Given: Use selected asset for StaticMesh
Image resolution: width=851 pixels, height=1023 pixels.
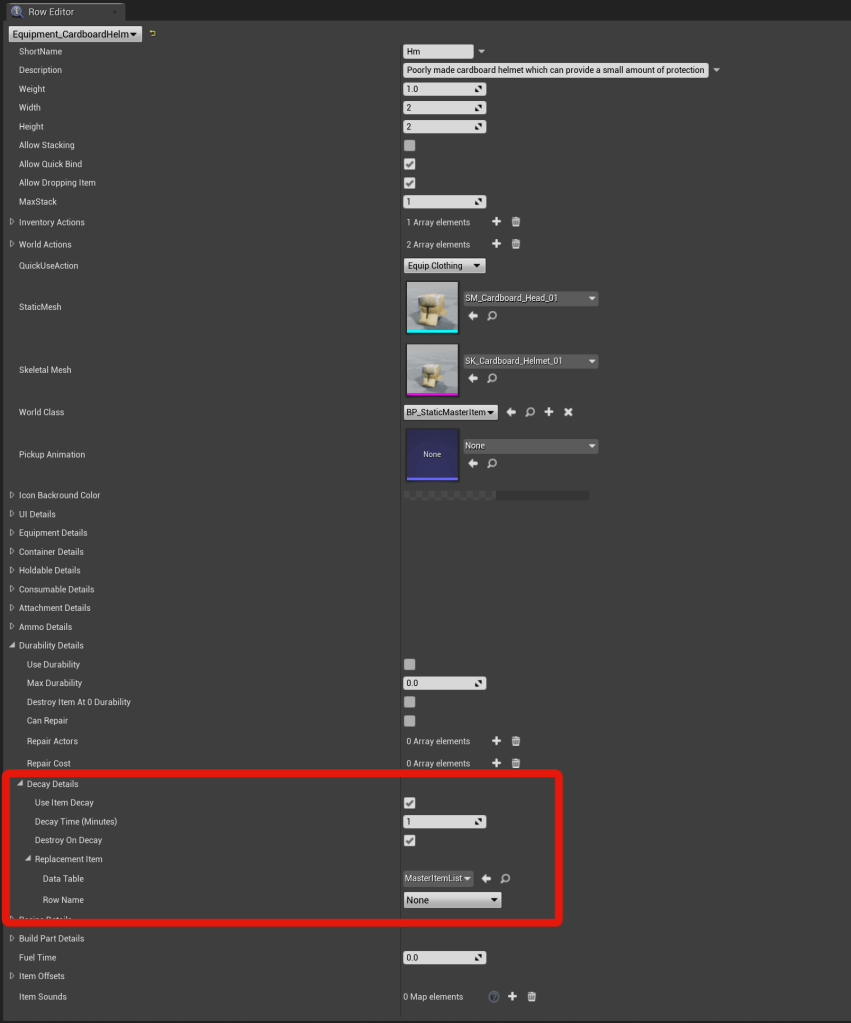Looking at the screenshot, I should click(x=473, y=316).
